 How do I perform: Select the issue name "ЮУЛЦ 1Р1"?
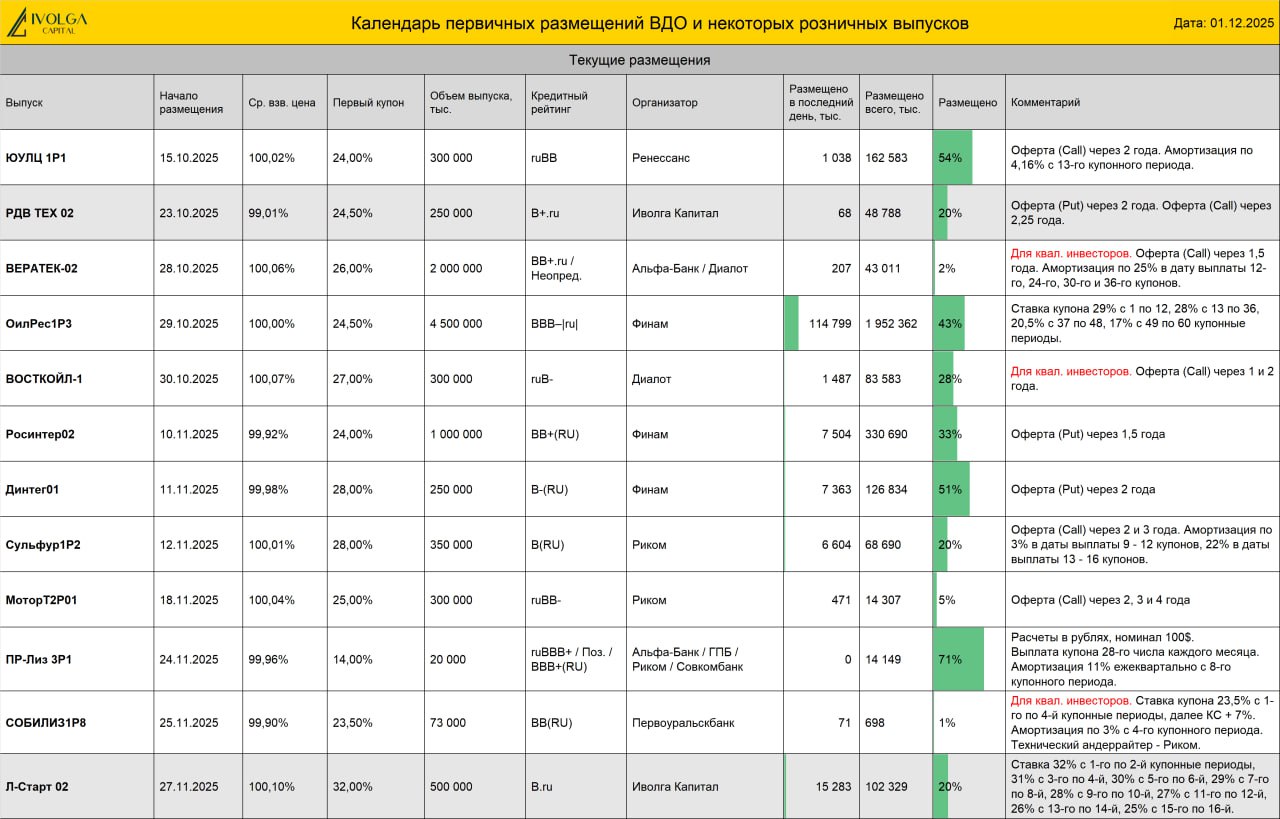[36, 158]
